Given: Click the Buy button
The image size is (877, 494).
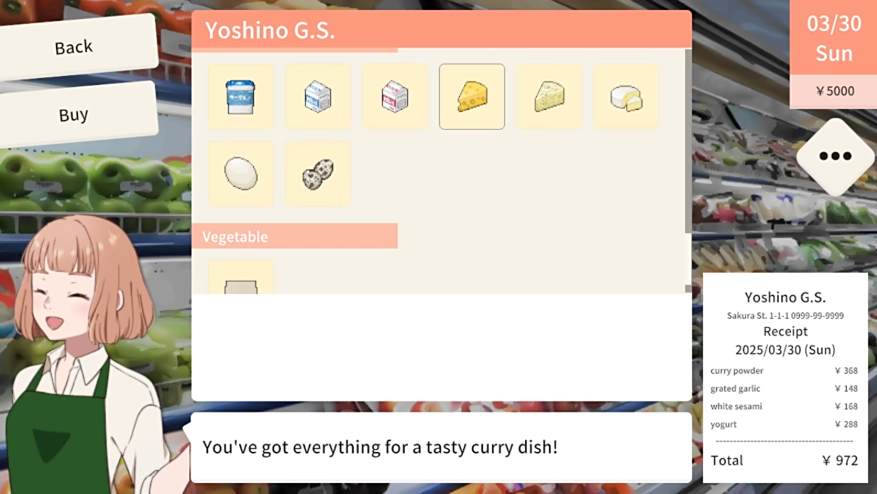Looking at the screenshot, I should [74, 115].
